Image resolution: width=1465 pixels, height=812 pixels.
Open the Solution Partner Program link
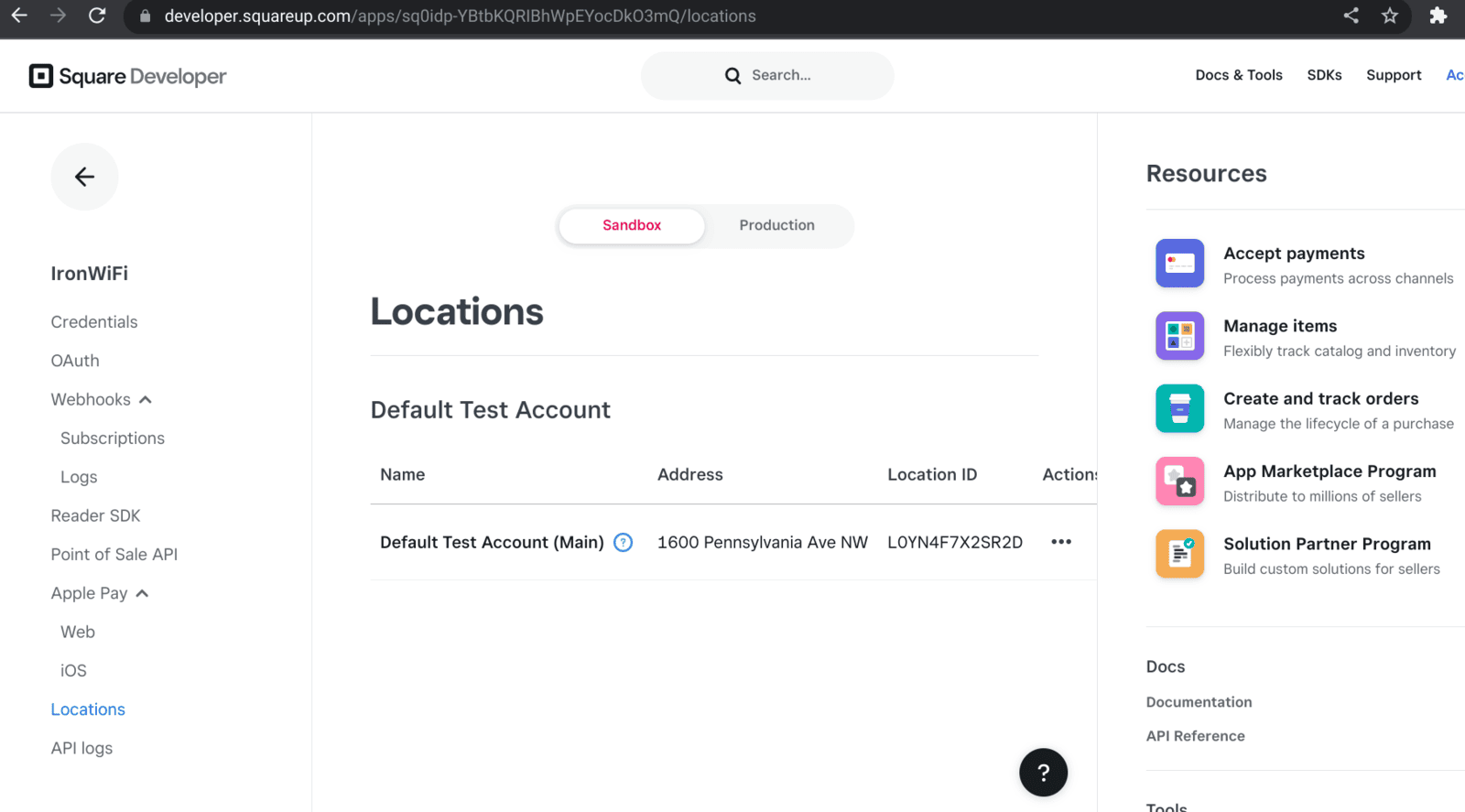1327,544
